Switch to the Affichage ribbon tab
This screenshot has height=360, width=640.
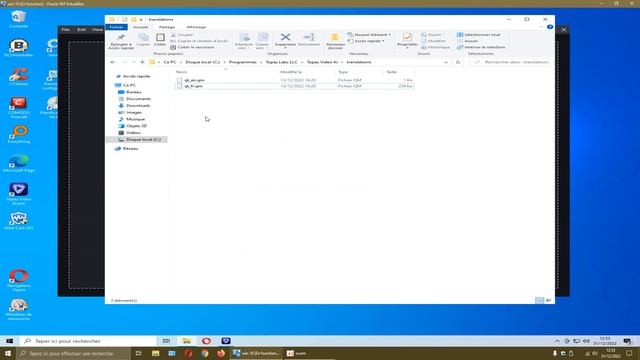196,27
